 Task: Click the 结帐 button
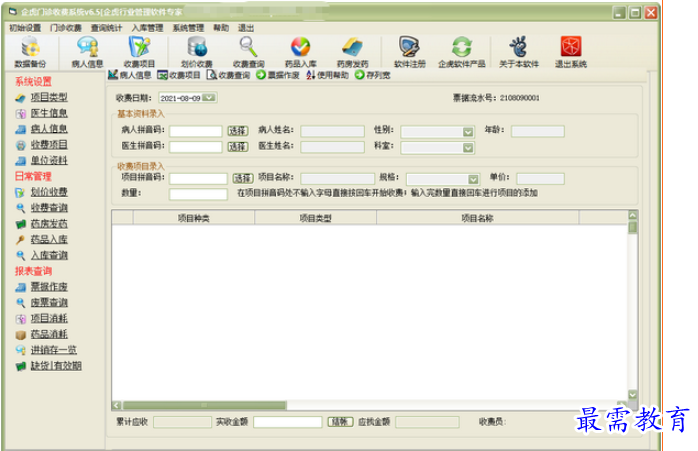(x=341, y=422)
